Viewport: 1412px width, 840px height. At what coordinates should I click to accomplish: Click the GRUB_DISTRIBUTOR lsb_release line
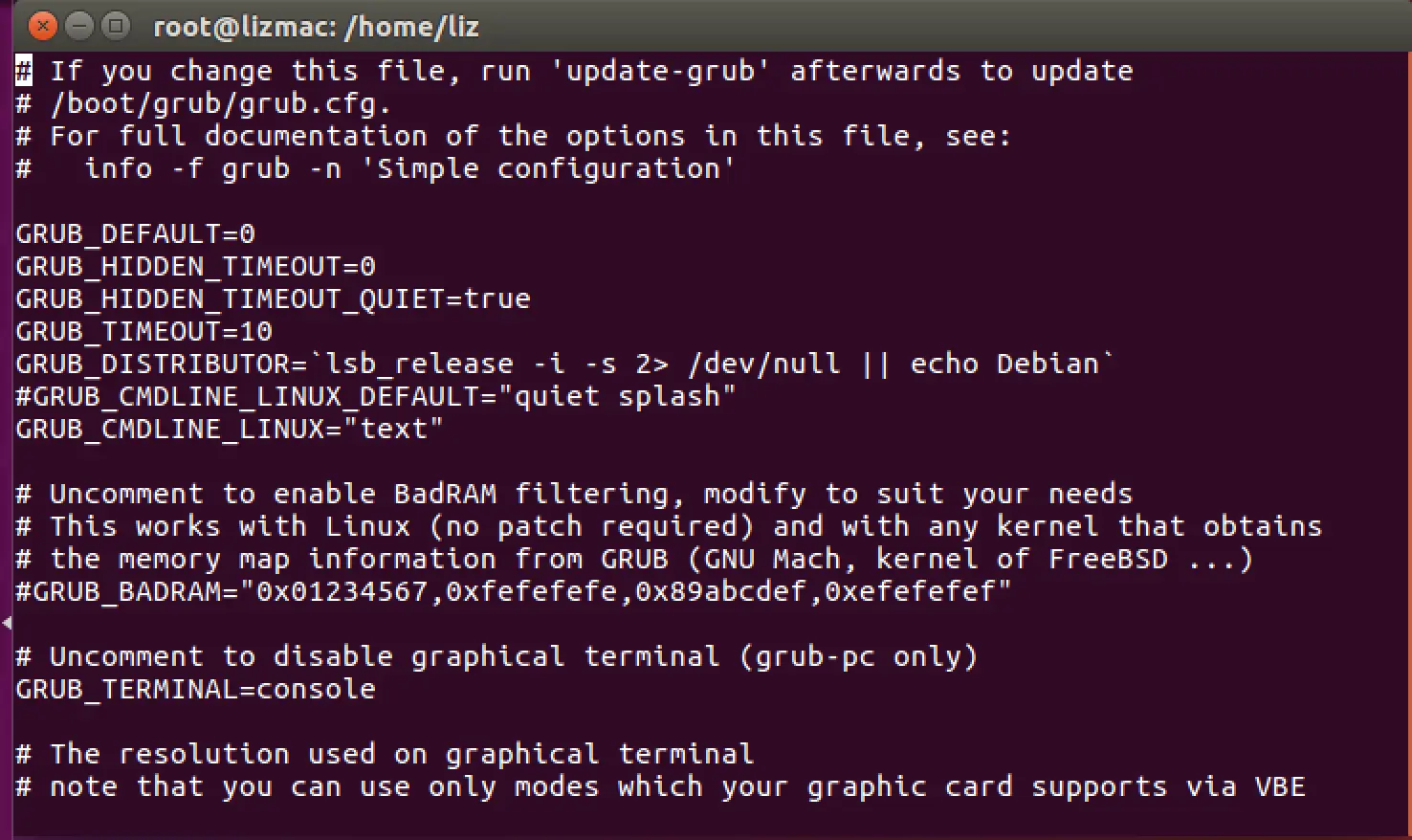tap(565, 364)
